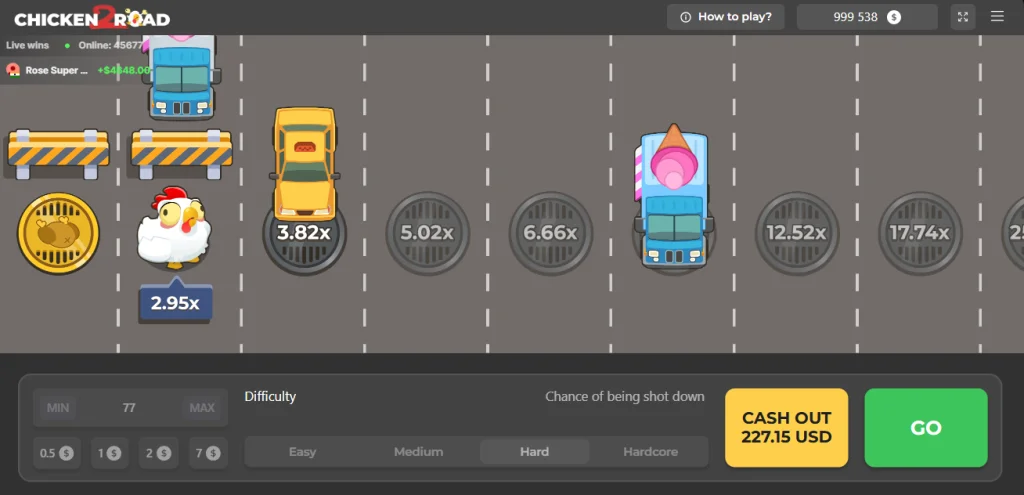Select Medium difficulty
The image size is (1024, 495).
(x=419, y=452)
